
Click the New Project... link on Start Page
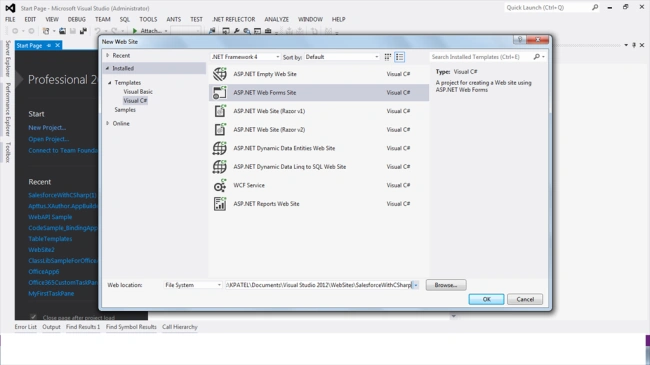pos(47,128)
